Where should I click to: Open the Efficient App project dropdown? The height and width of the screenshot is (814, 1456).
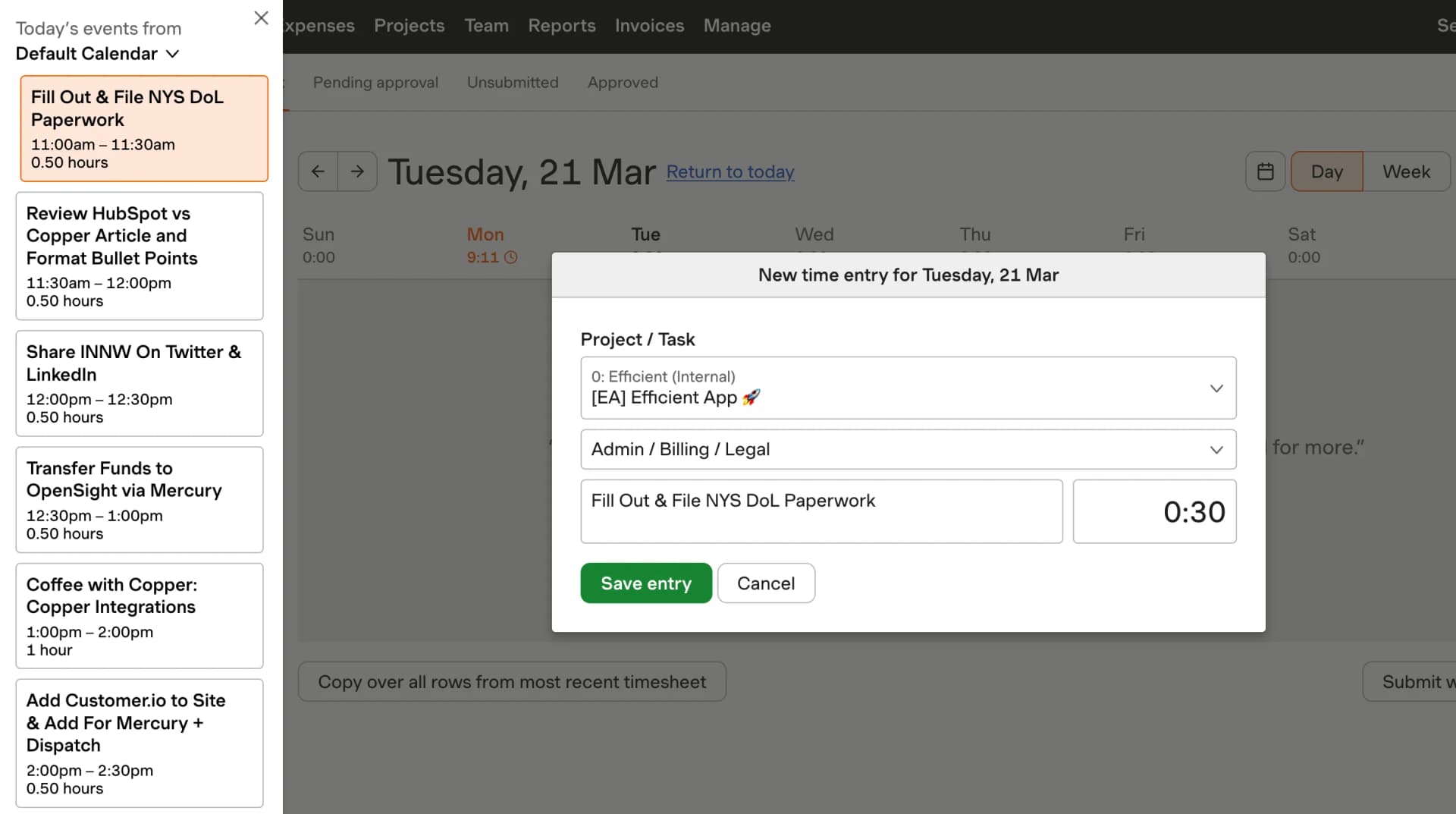click(908, 388)
